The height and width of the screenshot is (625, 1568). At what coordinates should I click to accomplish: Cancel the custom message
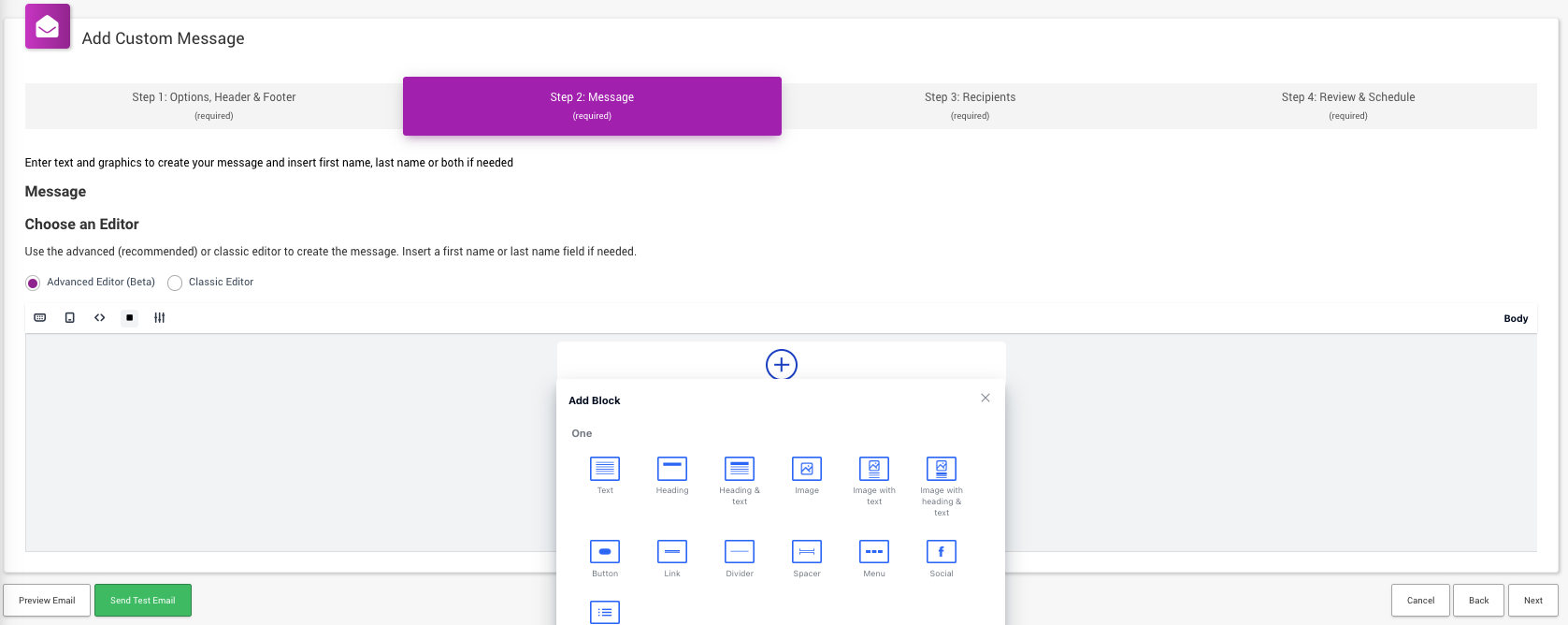1420,601
